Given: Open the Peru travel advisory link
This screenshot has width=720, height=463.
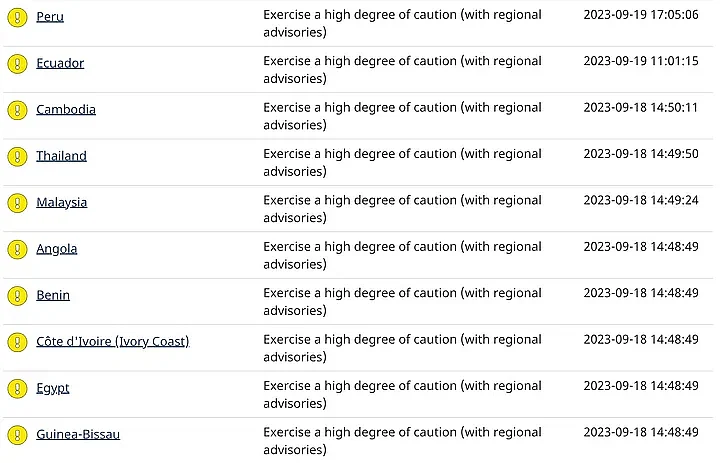Looking at the screenshot, I should 50,17.
